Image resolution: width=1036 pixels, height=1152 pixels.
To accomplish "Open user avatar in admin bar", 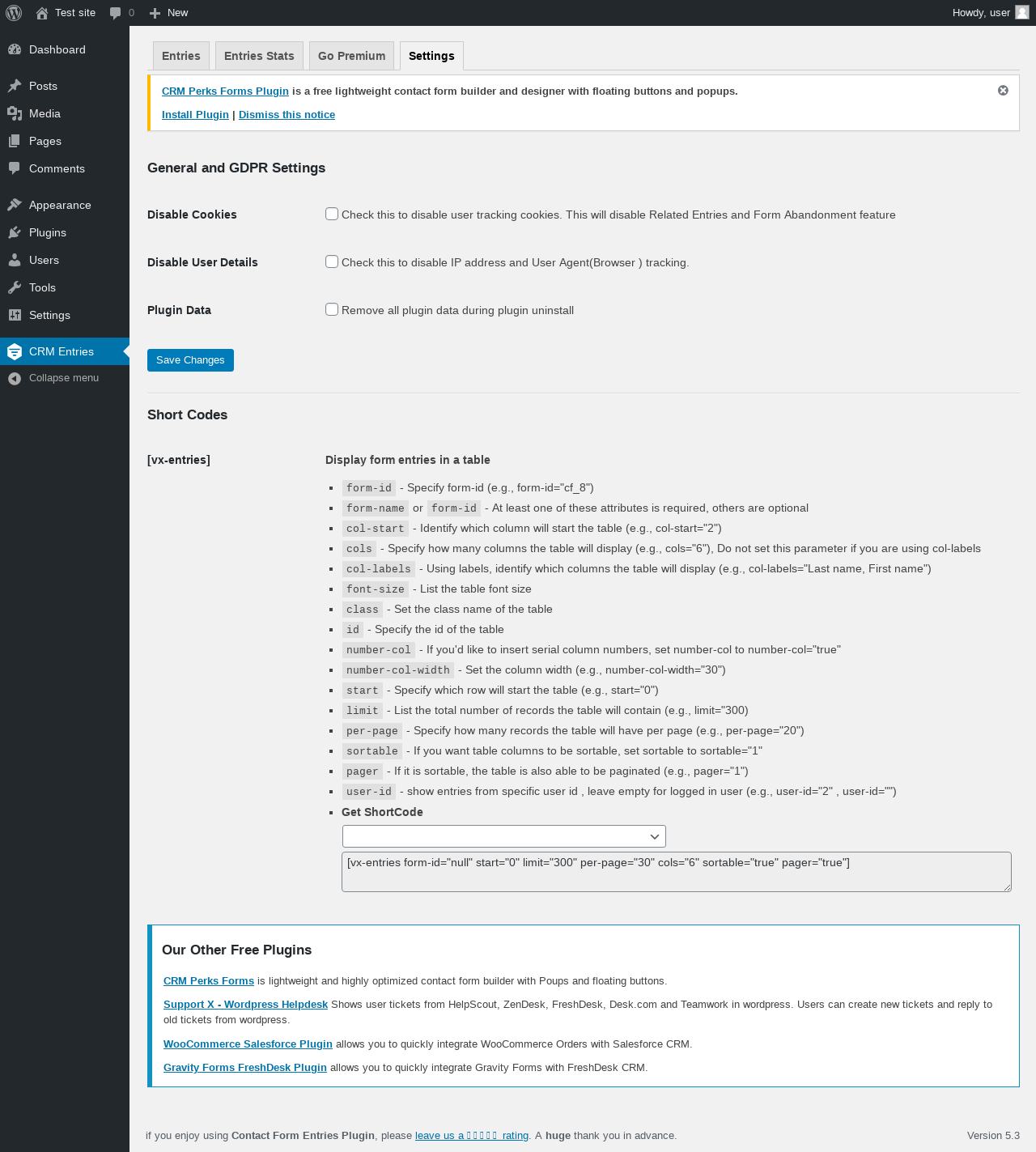I will point(1022,13).
